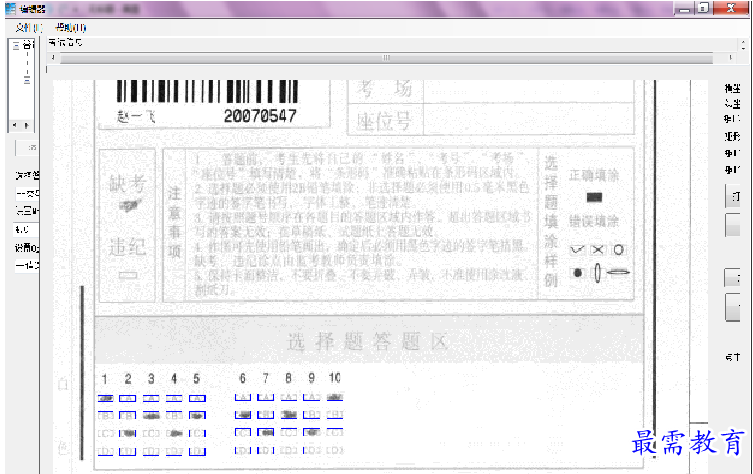Click the third button in the right panel
This screenshot has width=753, height=474.
(733, 278)
